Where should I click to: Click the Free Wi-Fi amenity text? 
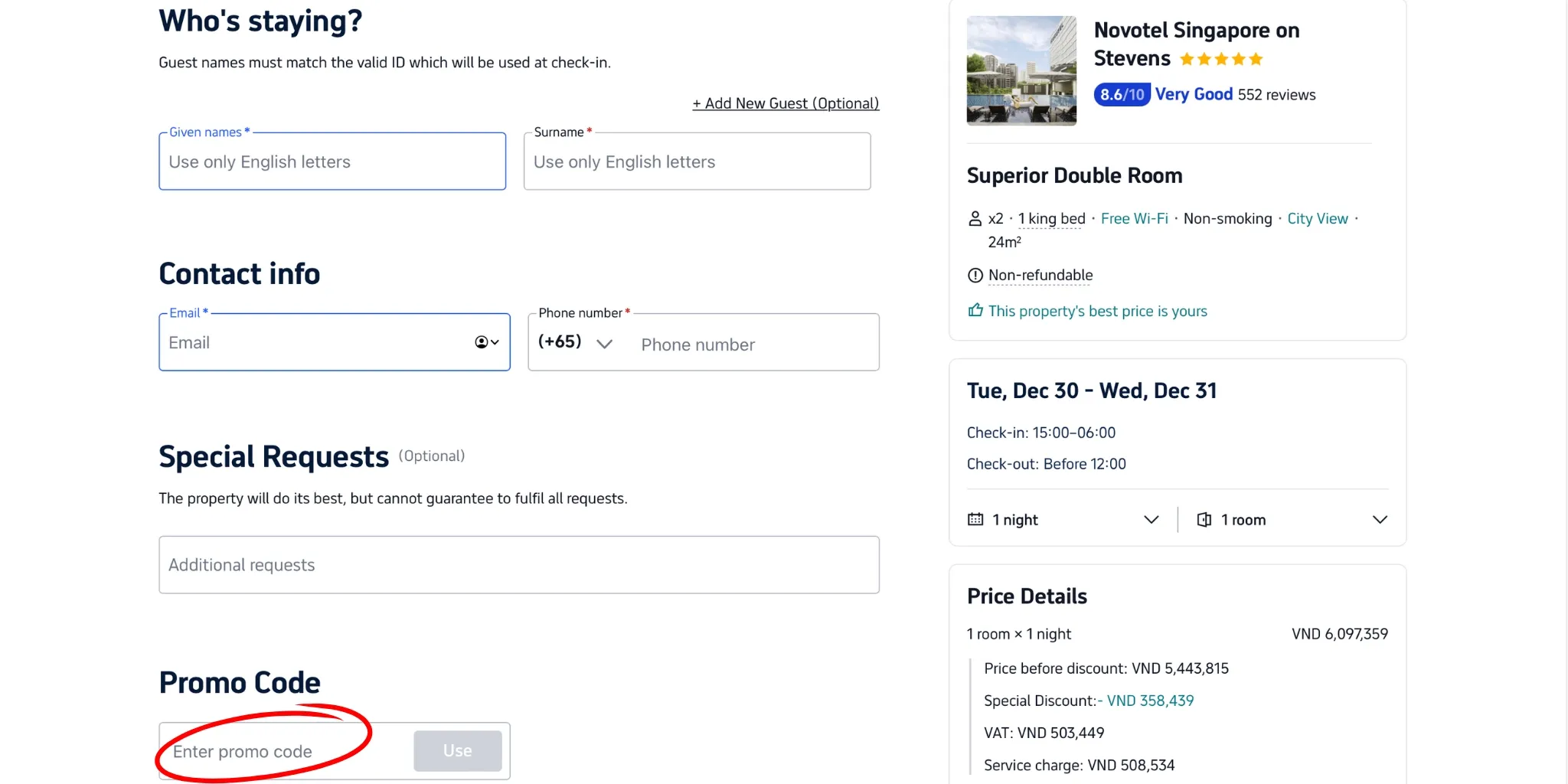tap(1134, 218)
